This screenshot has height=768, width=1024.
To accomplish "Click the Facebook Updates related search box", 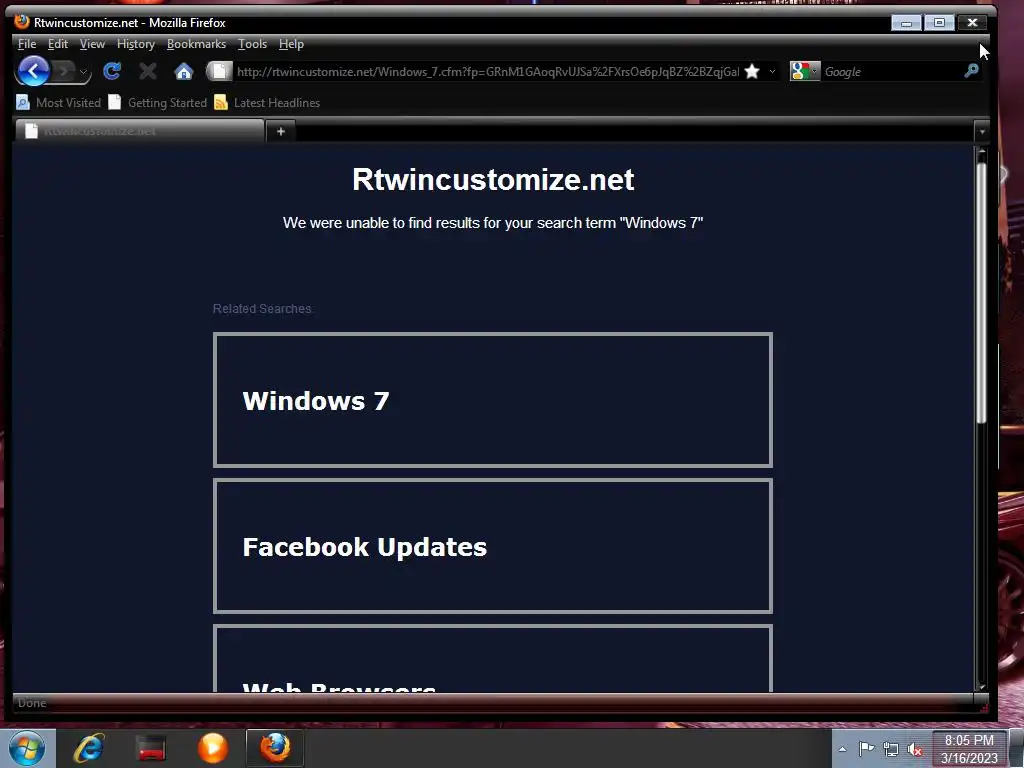I will tap(492, 546).
